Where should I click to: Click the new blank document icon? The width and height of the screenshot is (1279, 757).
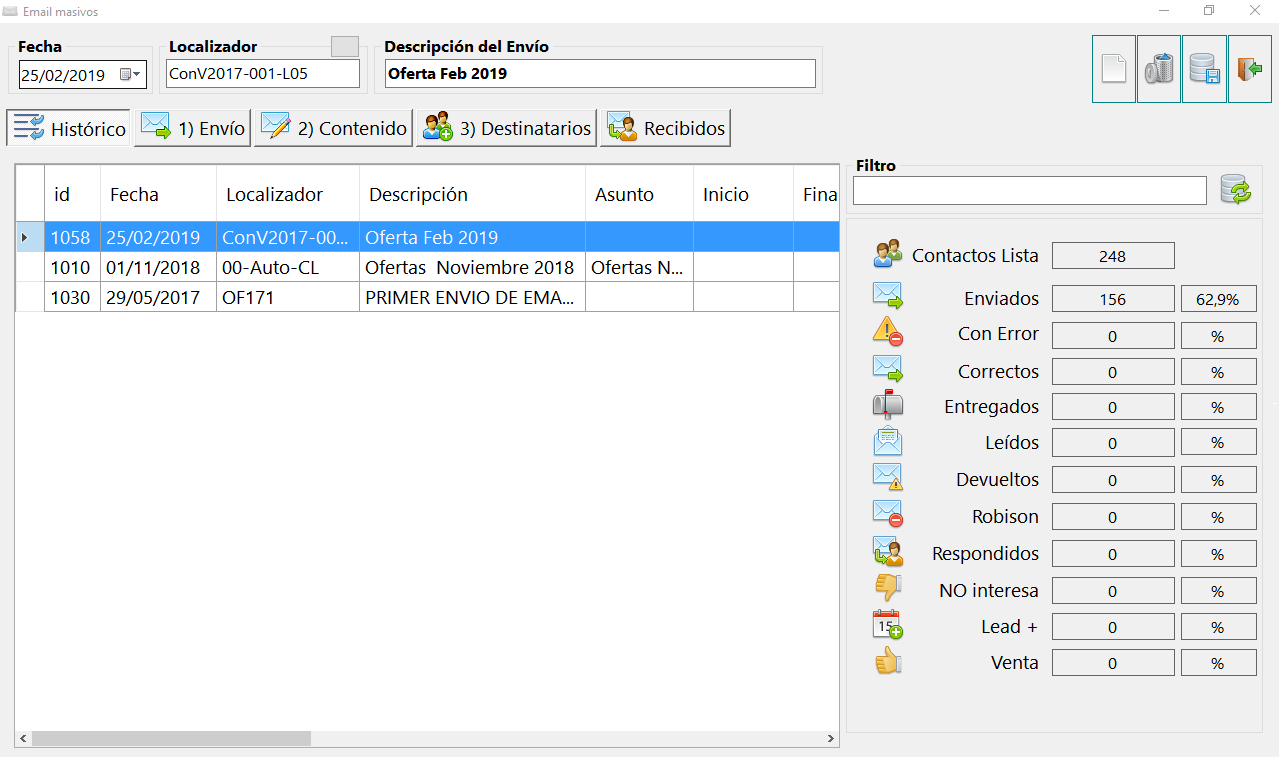[x=1114, y=69]
